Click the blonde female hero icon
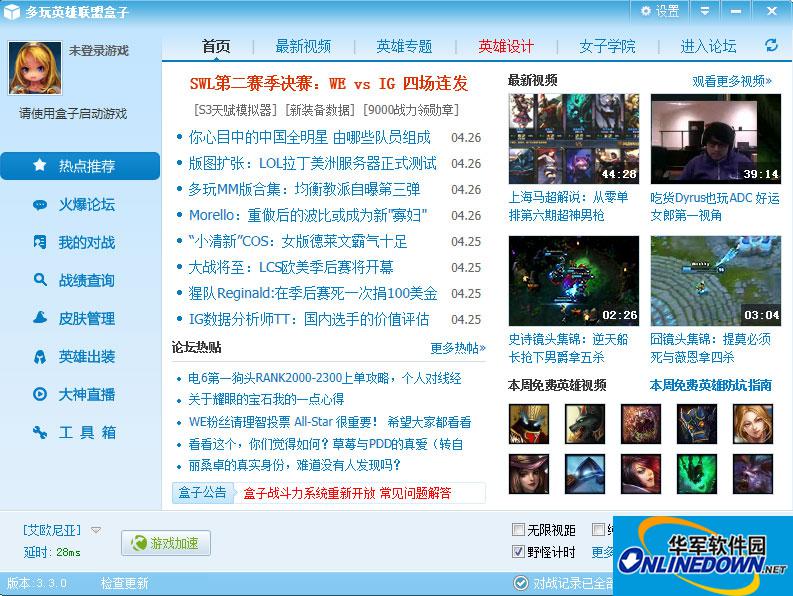The image size is (793, 596). point(753,424)
